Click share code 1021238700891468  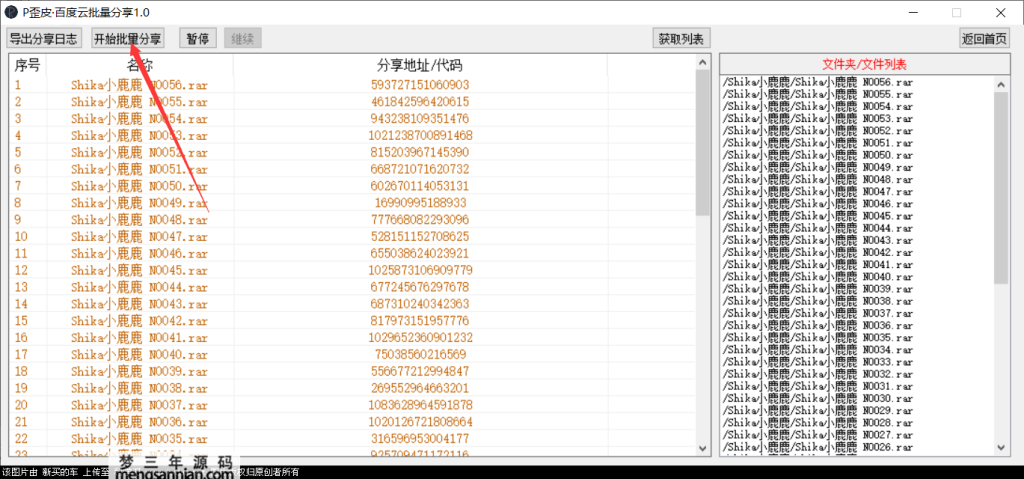[420, 135]
